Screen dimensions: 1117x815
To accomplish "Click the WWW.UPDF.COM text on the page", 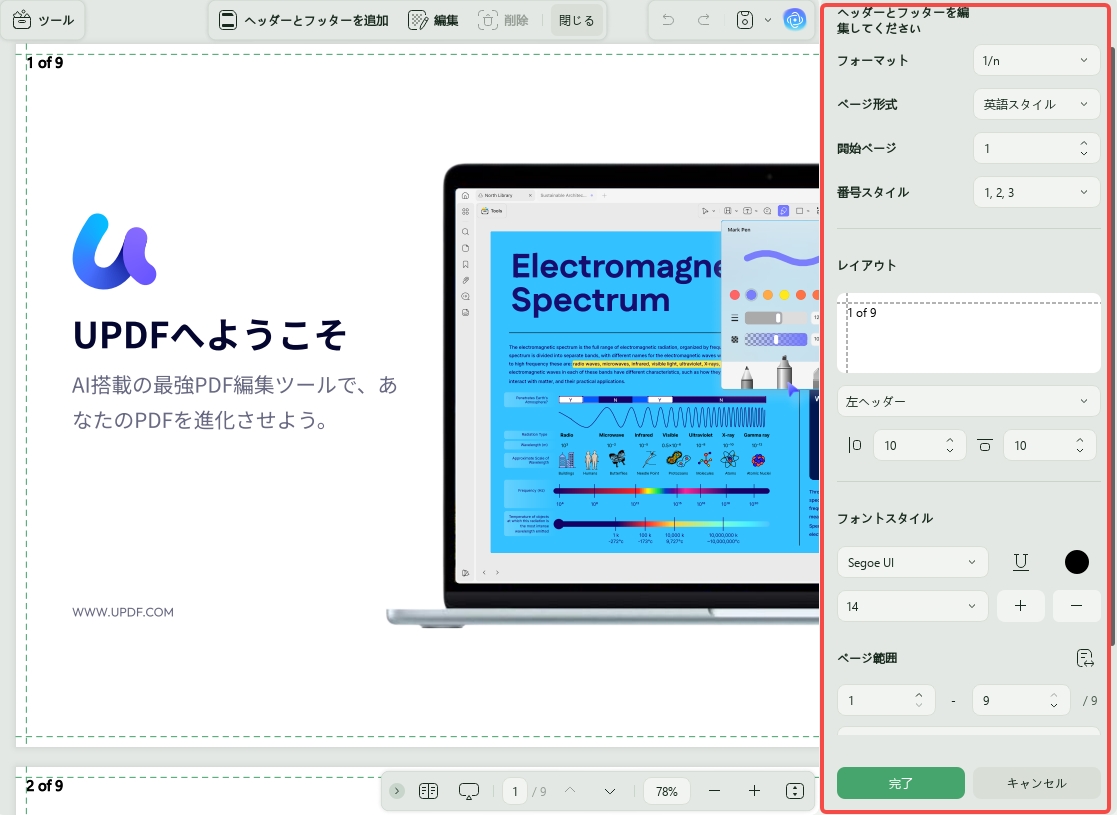I will [123, 612].
